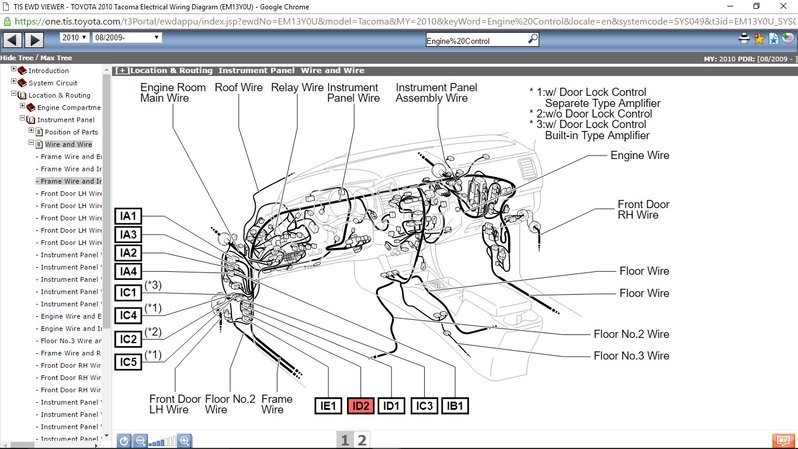This screenshot has width=798, height=449.
Task: Zoom in the diagram with plus magnifier
Action: pos(184,440)
